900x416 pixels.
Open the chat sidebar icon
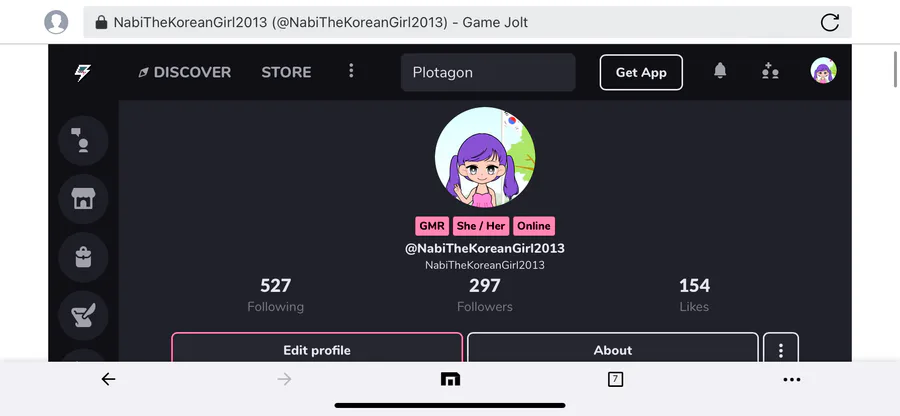coord(83,141)
